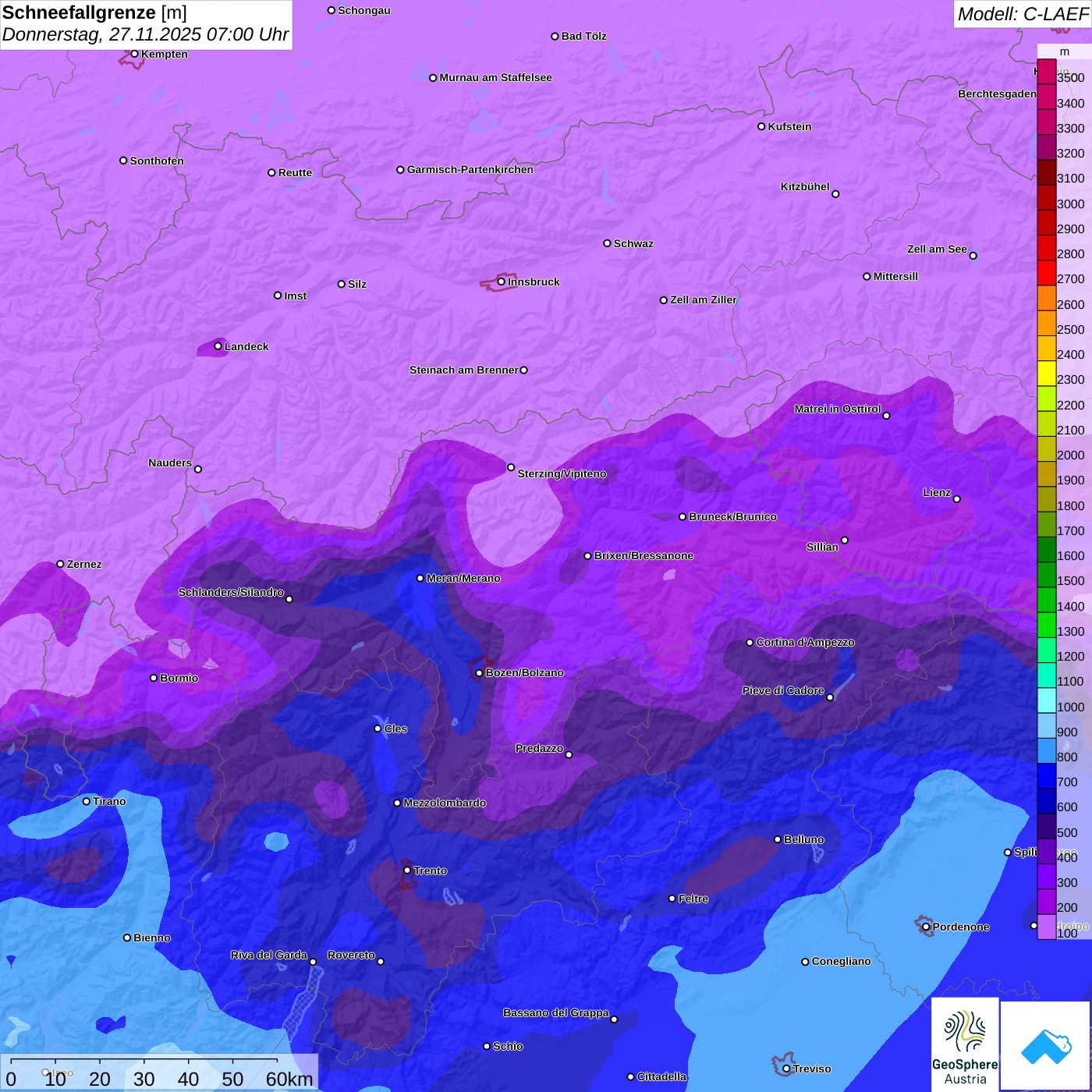Image resolution: width=1092 pixels, height=1092 pixels.
Task: Click the 'Murnau am Staffelsee' label
Action: click(x=495, y=77)
